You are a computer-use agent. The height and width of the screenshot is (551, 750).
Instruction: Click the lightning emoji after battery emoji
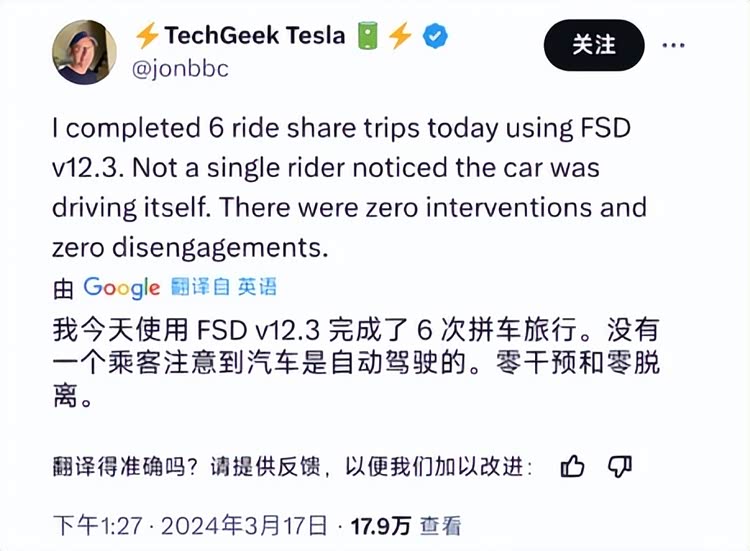[401, 37]
